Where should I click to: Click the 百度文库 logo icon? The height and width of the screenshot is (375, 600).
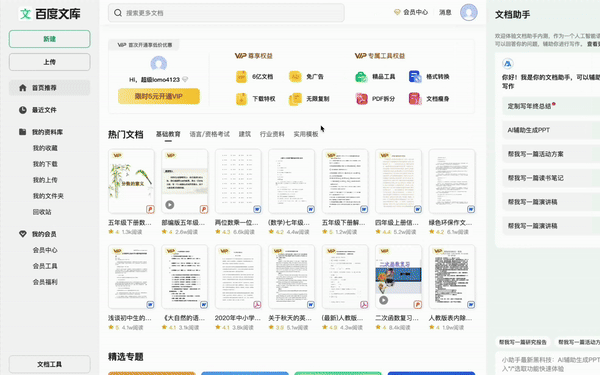point(26,14)
